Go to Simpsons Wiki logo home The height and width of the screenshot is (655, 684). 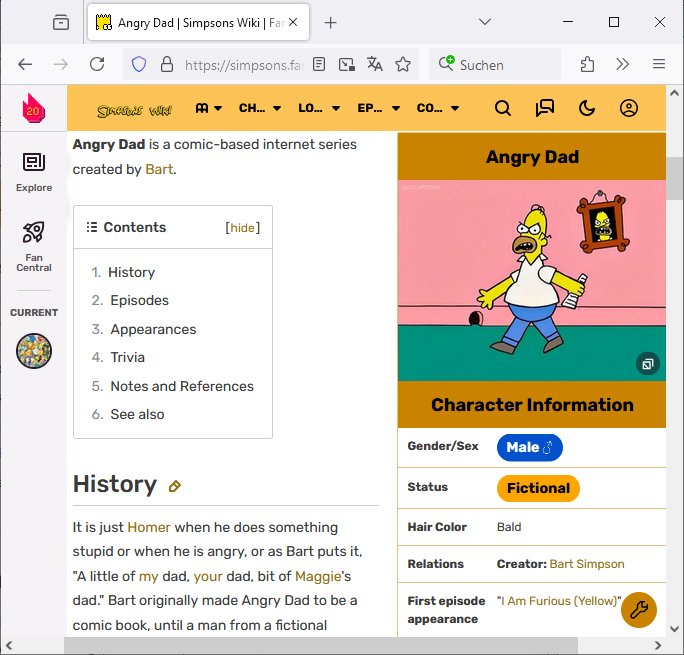click(134, 111)
